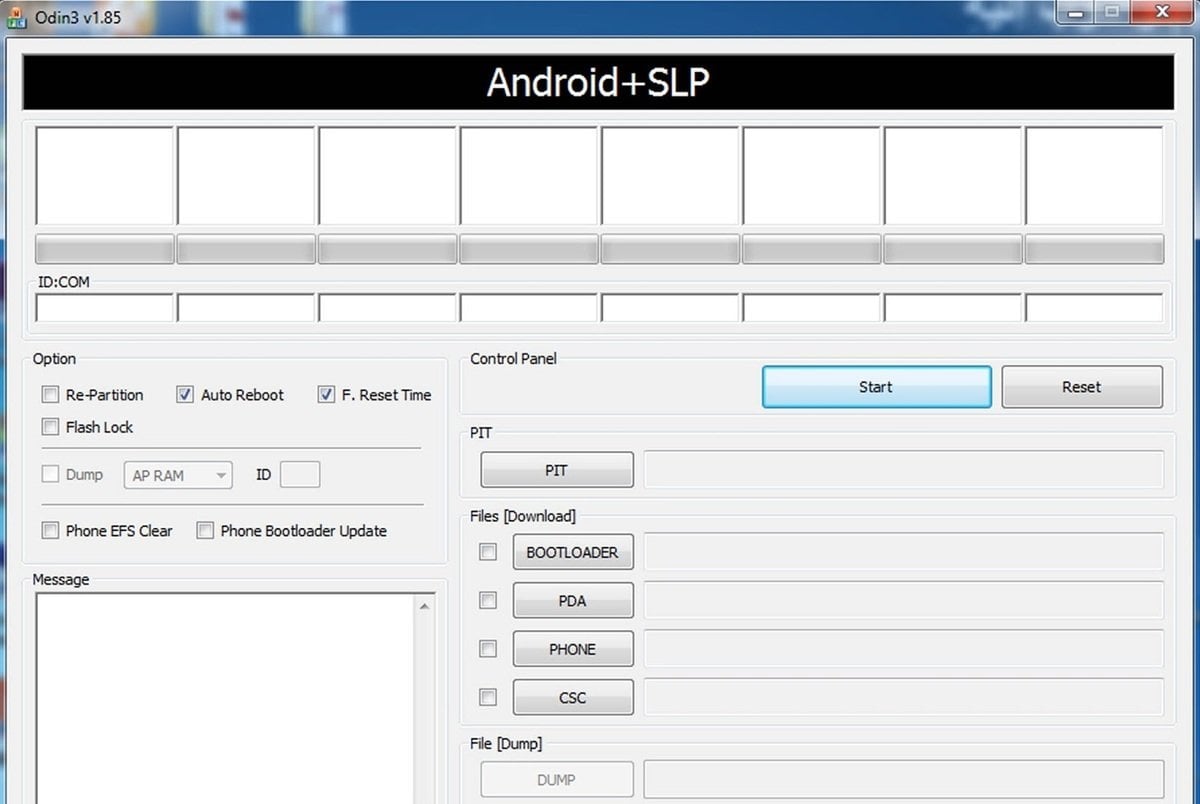Click the ID input field next to Dump

point(300,475)
